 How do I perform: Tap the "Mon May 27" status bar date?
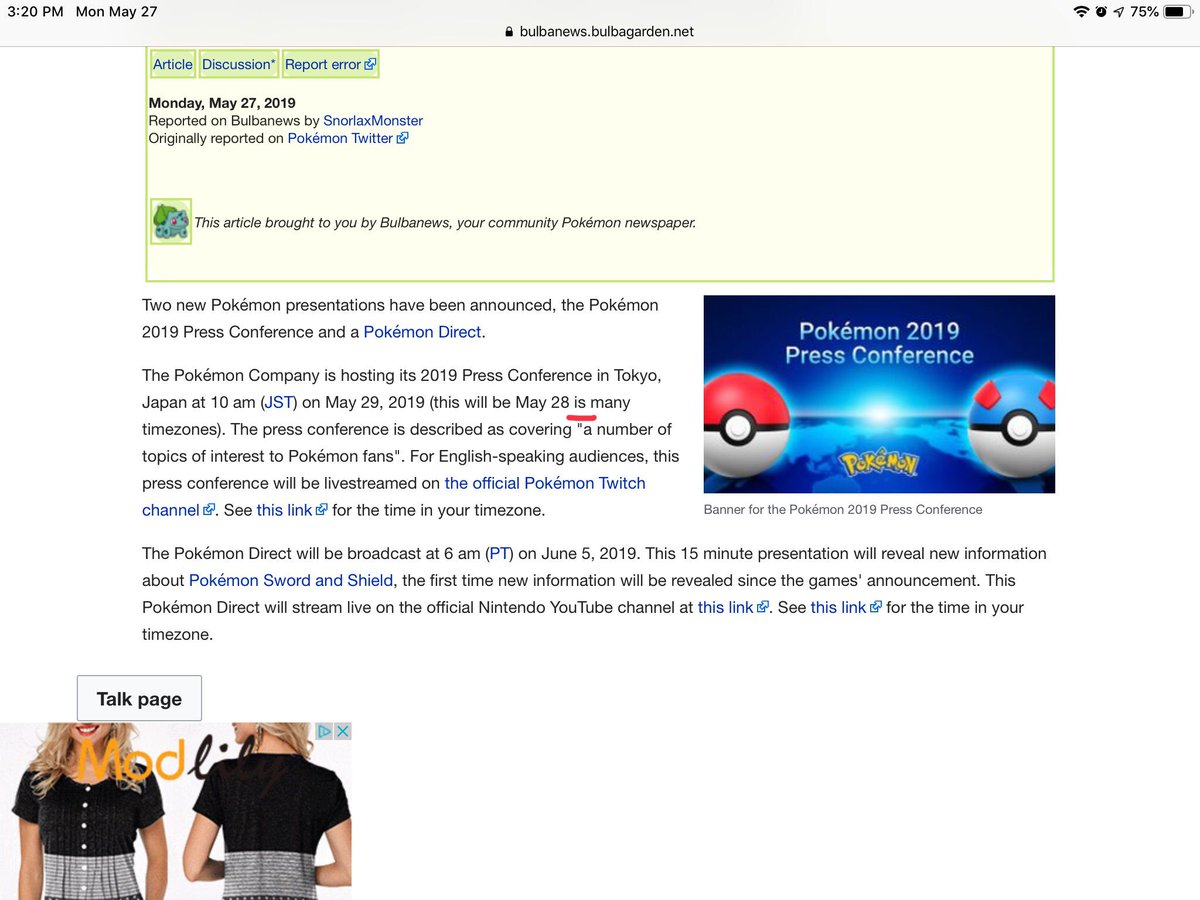pos(117,12)
